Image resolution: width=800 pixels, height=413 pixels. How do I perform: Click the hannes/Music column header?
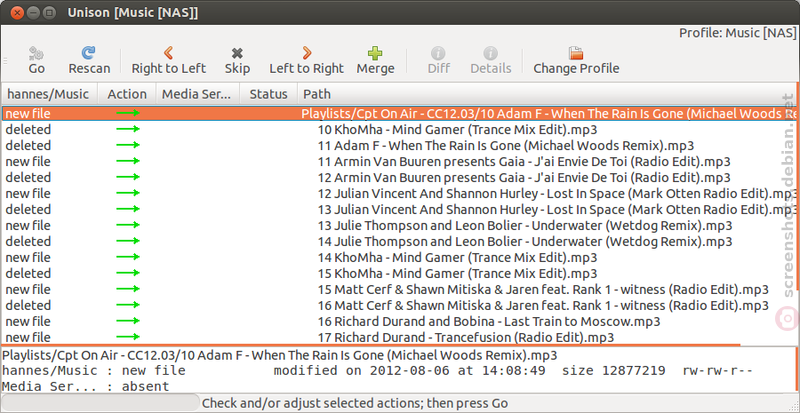48,94
